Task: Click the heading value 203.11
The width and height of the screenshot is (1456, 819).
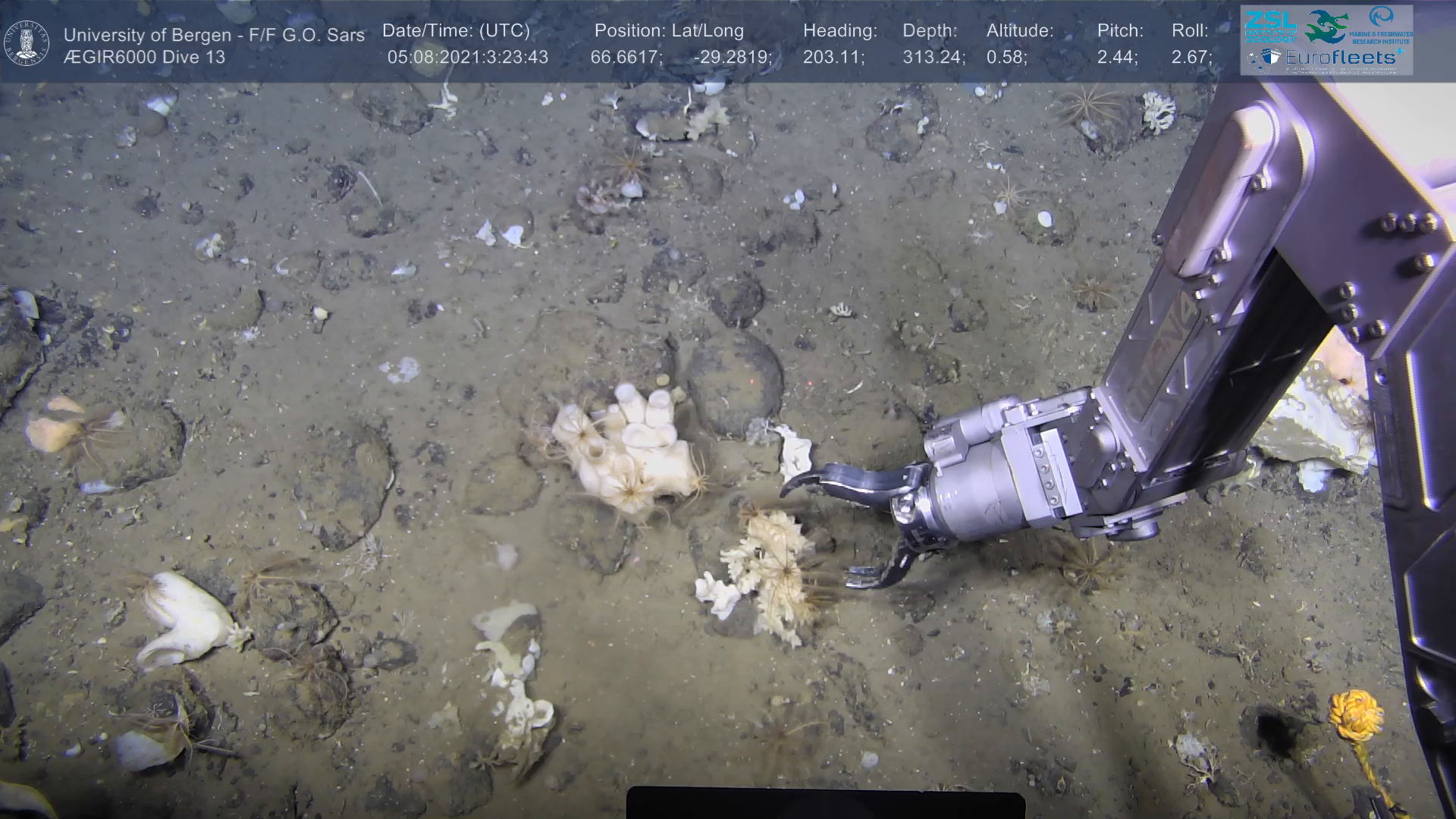Action: point(833,58)
